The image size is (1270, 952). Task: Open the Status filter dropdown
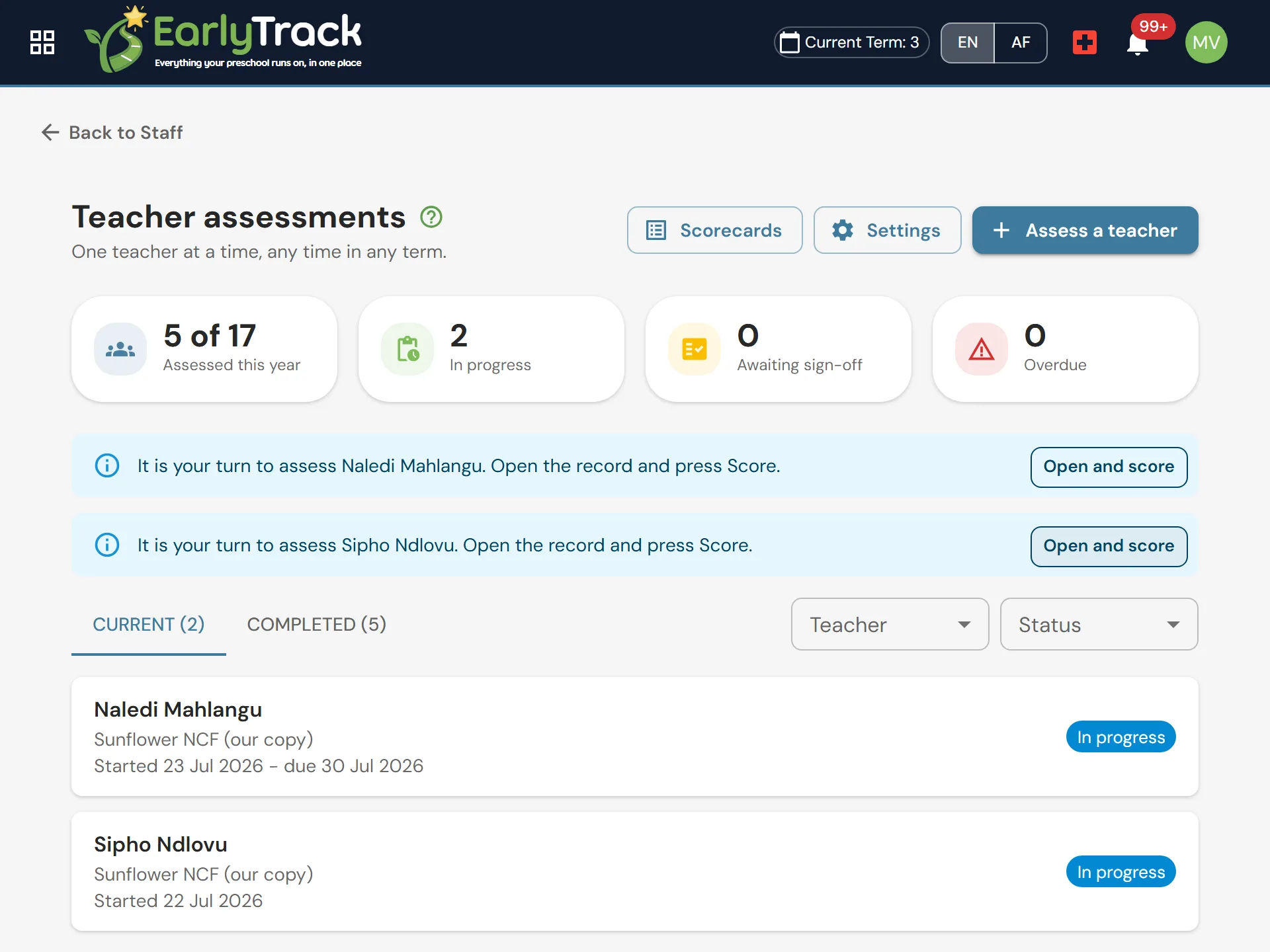tap(1099, 624)
